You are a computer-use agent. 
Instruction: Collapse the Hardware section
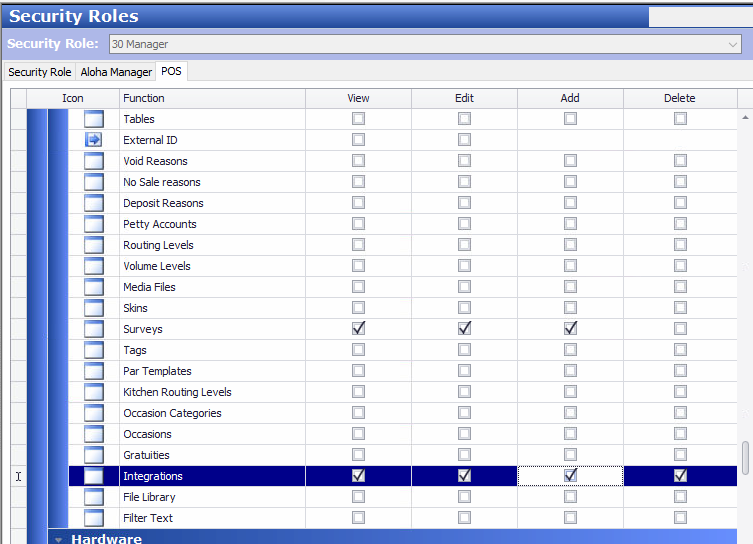pos(59,539)
